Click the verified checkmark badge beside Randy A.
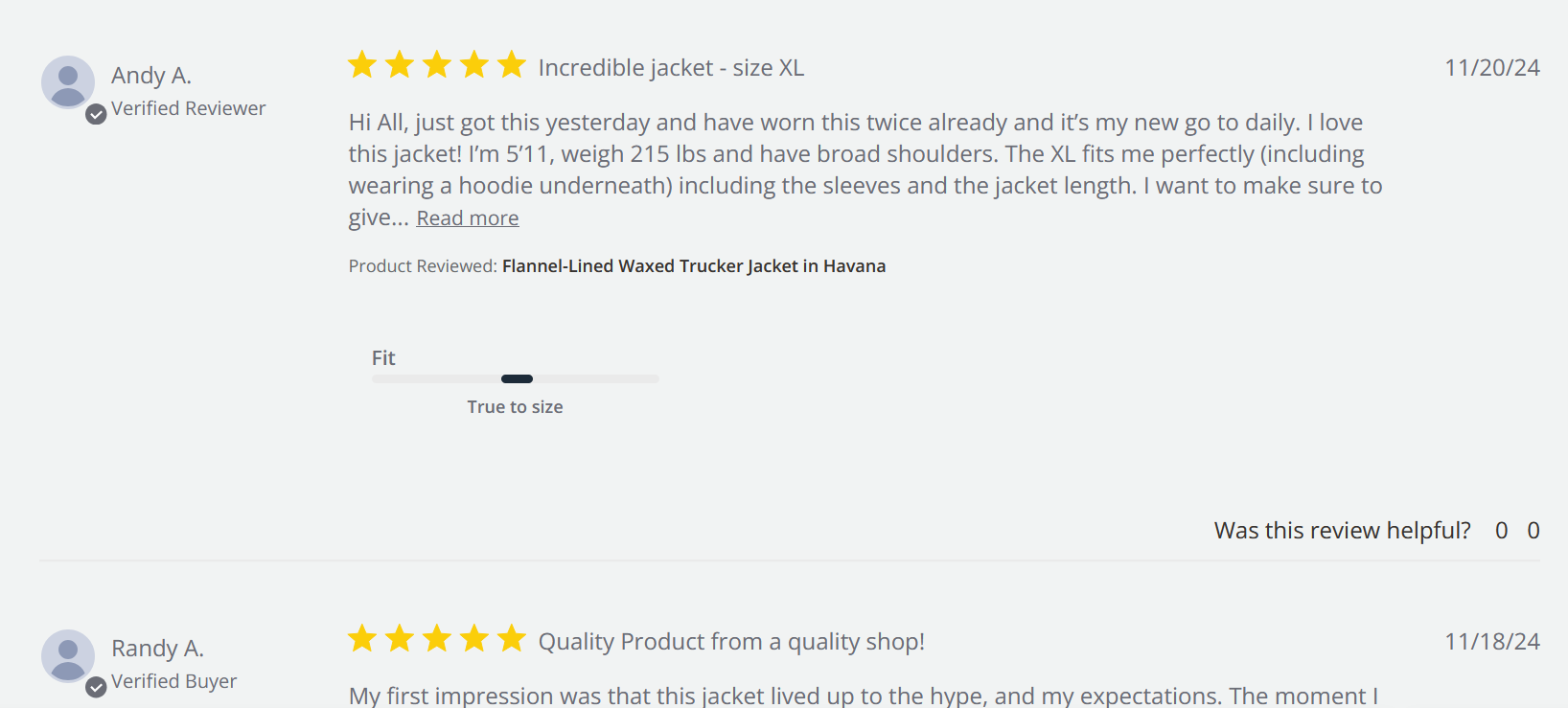This screenshot has width=1568, height=708. (96, 687)
